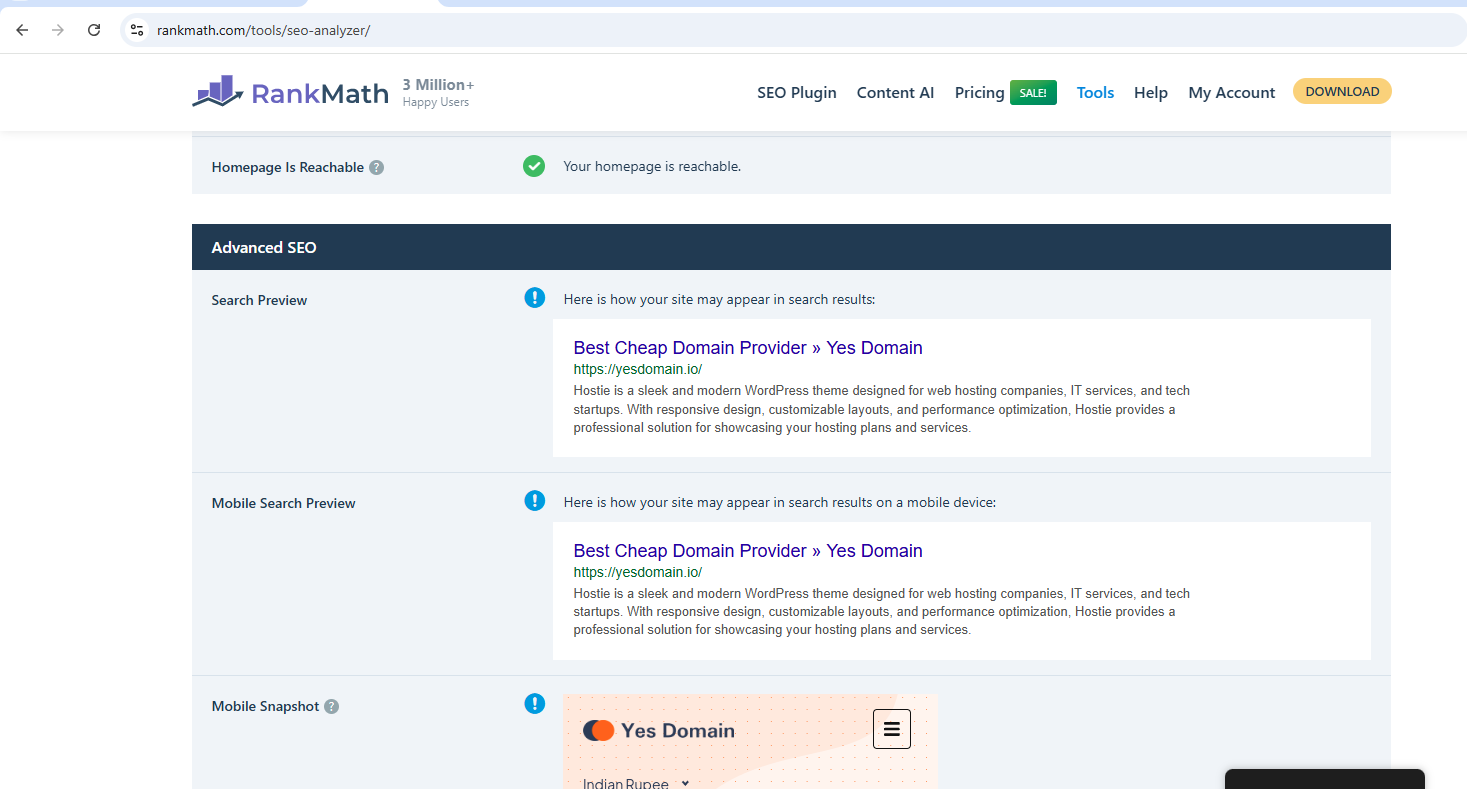Click the '3 Million+ Happy Users' text
Image resolution: width=1467 pixels, height=789 pixels.
click(438, 92)
